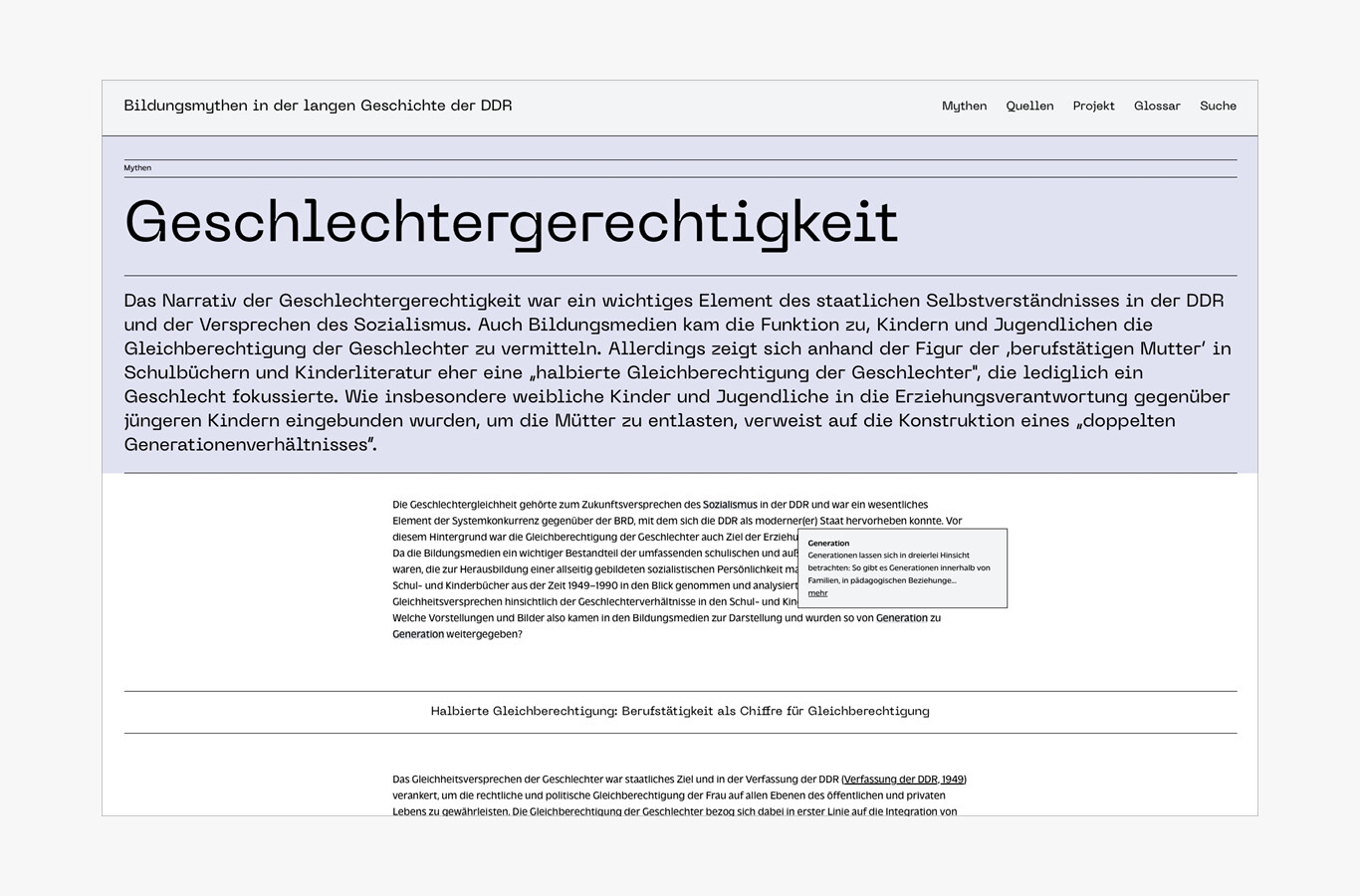1360x896 pixels.
Task: Click the small Mythen breadcrumb above the title
Action: [137, 168]
